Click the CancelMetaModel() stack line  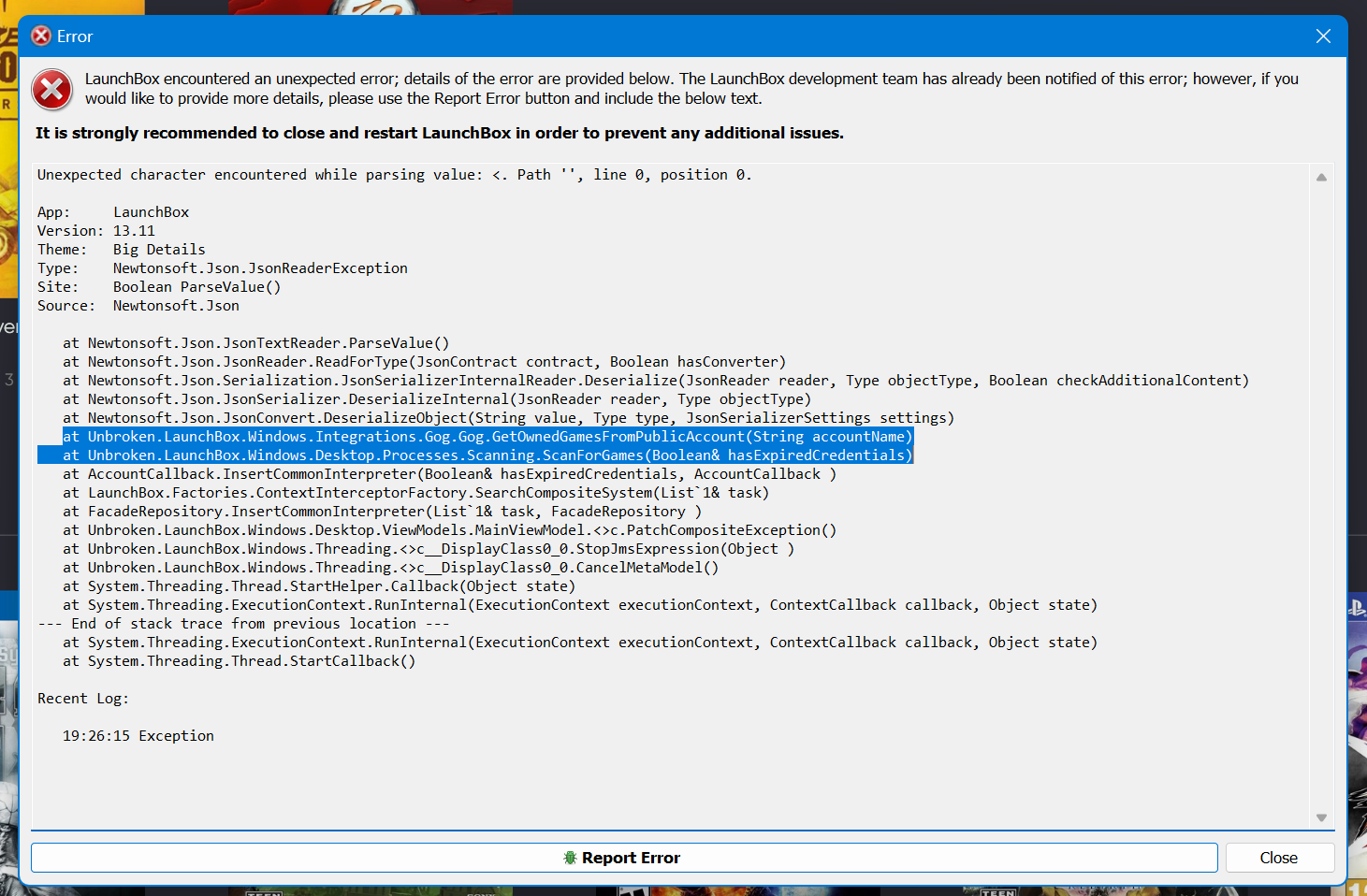coord(391,568)
